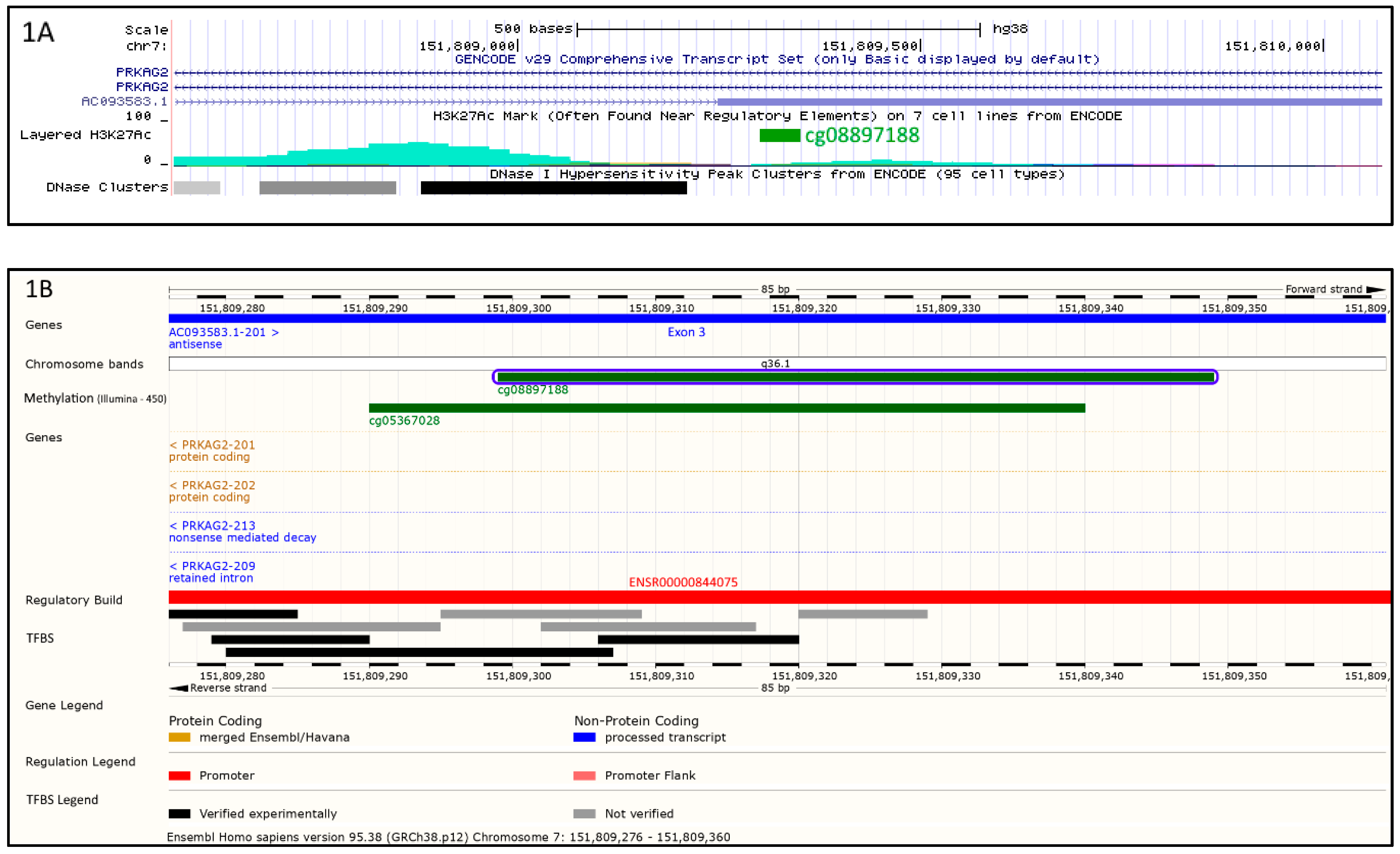The image size is (1400, 854).
Task: Select the PRKAG2-202 protein coding transcript
Action: pos(213,485)
